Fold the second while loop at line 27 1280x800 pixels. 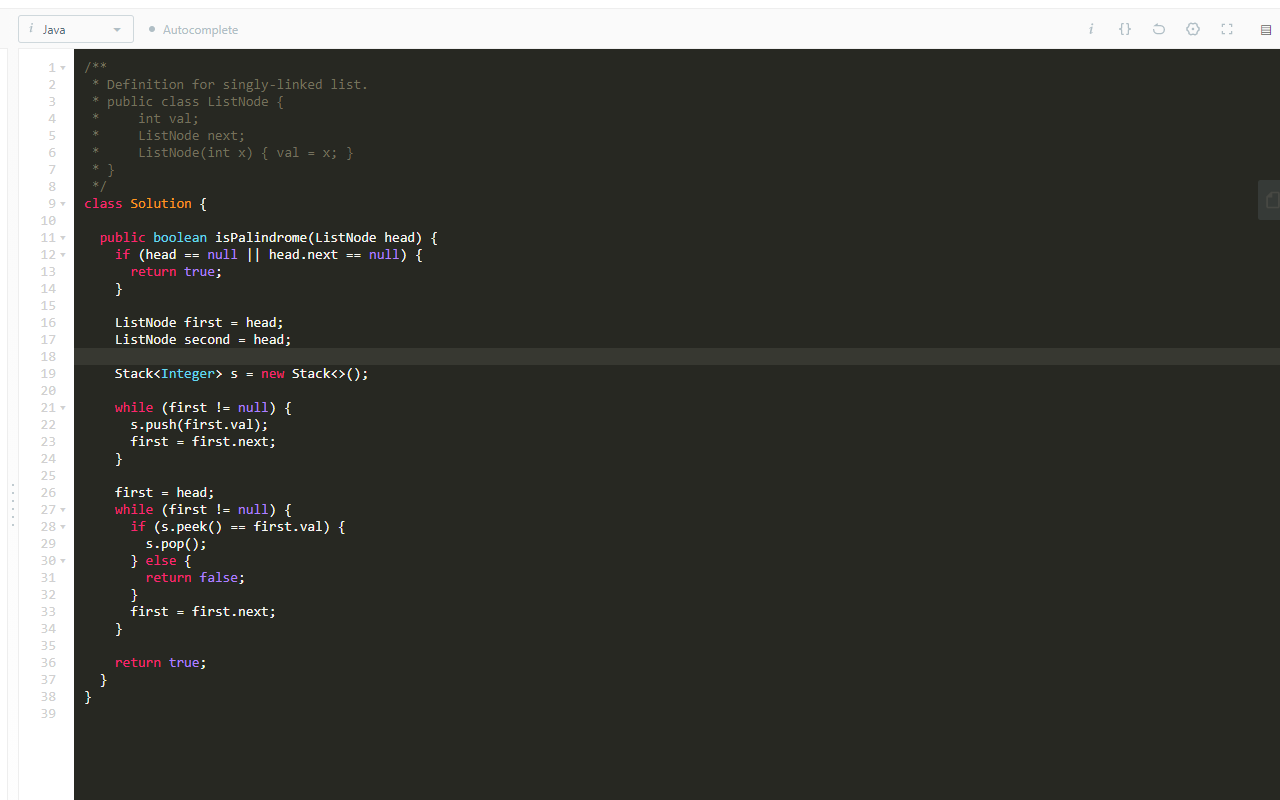[63, 510]
